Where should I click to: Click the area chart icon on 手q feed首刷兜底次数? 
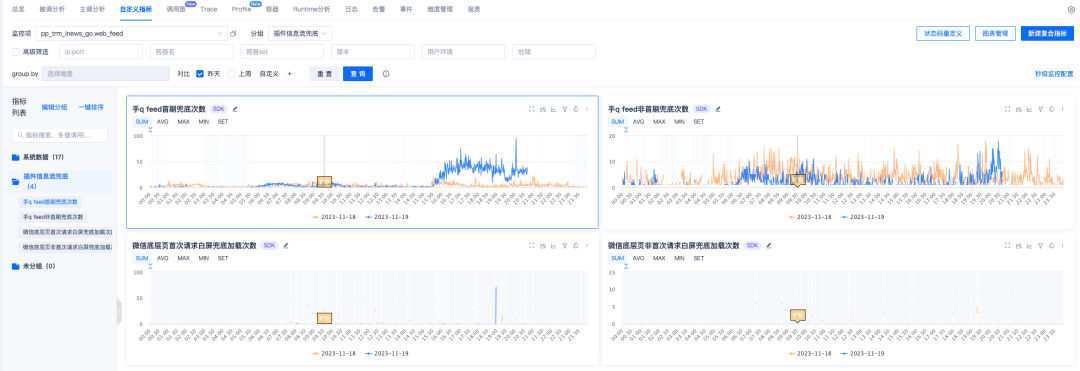point(543,109)
